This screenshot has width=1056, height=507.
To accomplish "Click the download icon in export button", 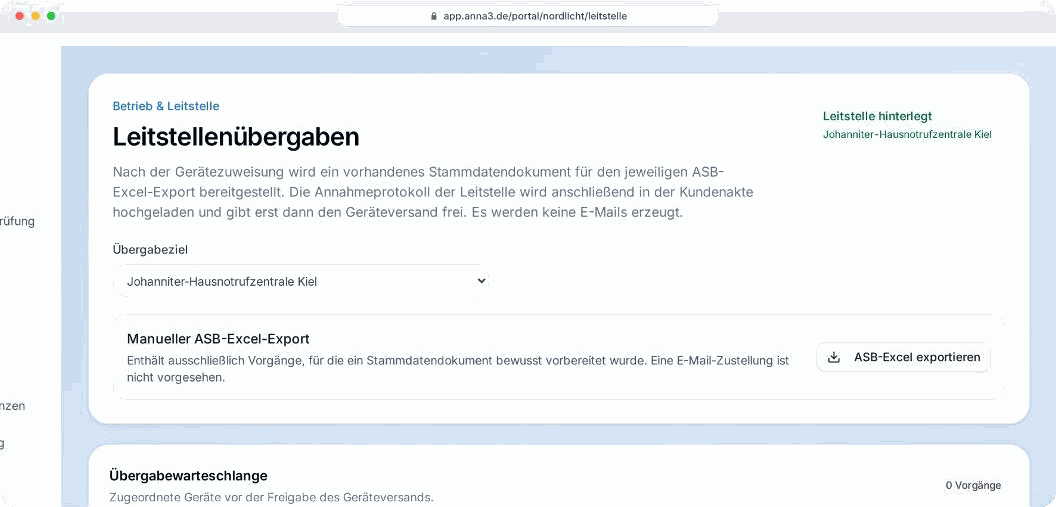I will click(834, 358).
